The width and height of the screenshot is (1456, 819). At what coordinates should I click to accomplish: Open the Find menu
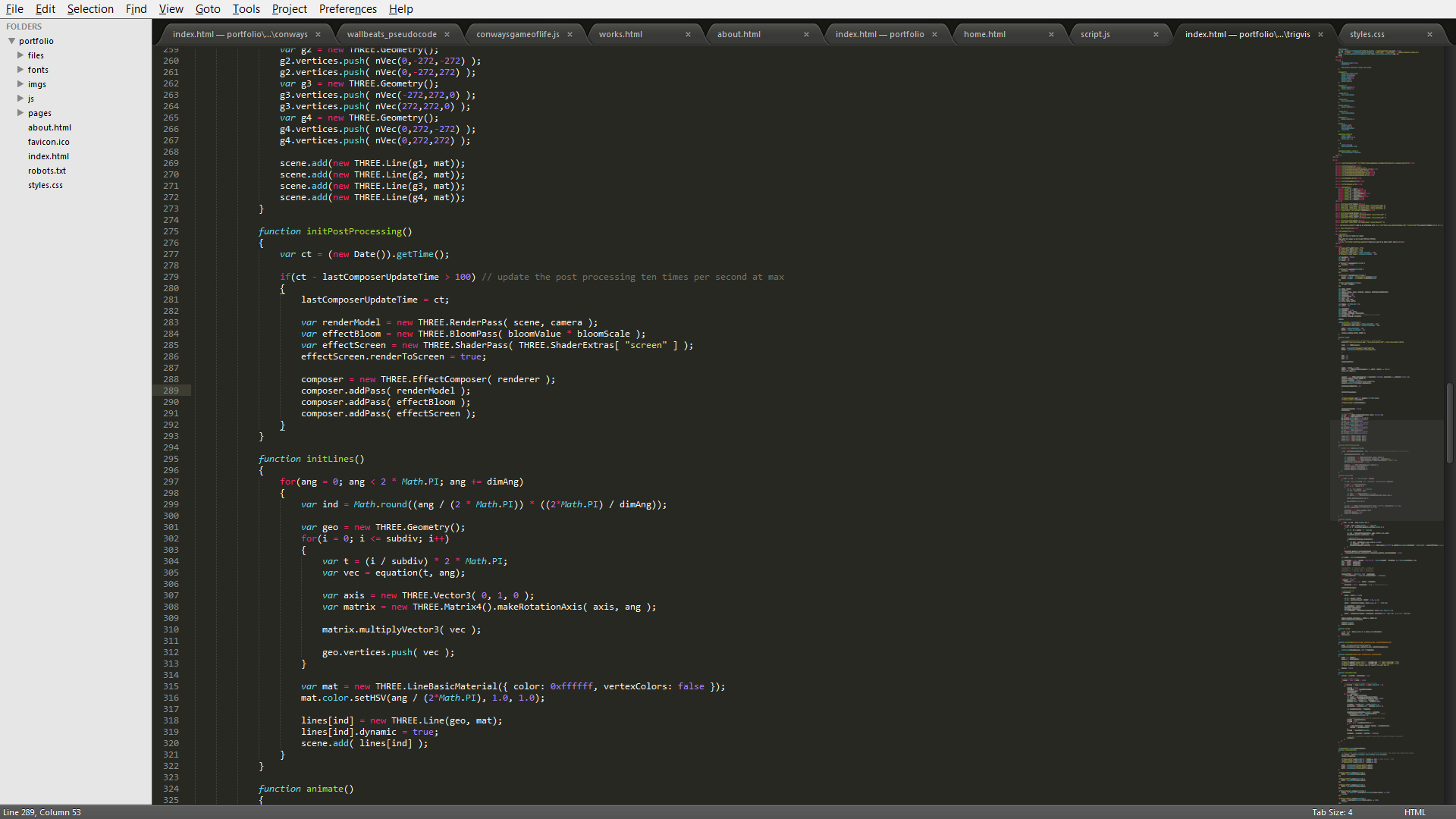coord(136,9)
